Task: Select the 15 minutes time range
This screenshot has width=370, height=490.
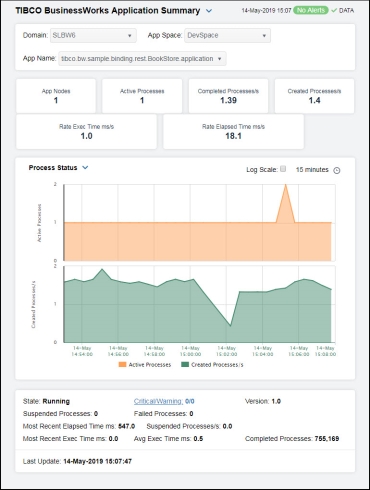Action: (312, 170)
